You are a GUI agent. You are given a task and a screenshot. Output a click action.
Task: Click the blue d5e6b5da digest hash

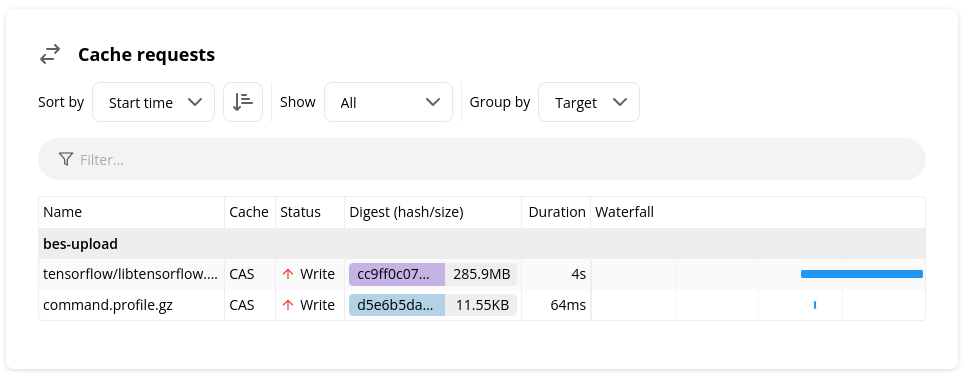[397, 305]
